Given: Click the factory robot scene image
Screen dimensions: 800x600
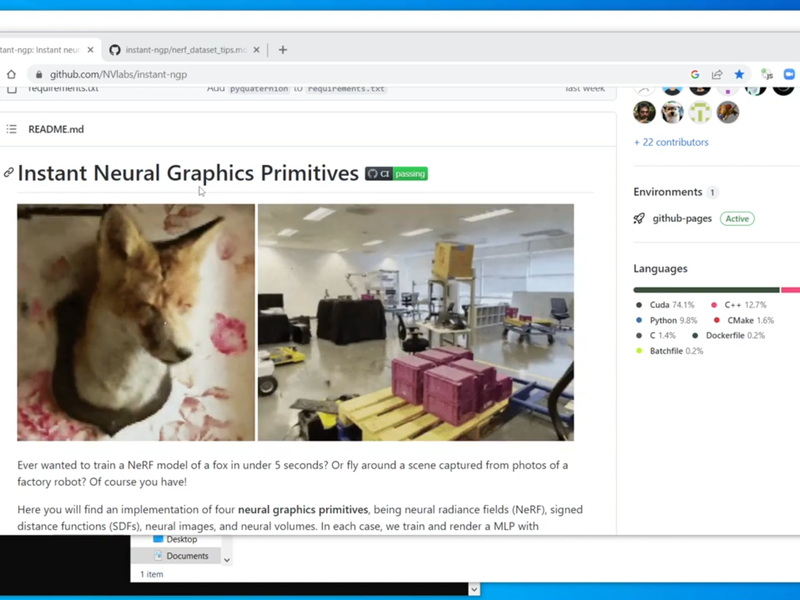Looking at the screenshot, I should click(x=416, y=322).
